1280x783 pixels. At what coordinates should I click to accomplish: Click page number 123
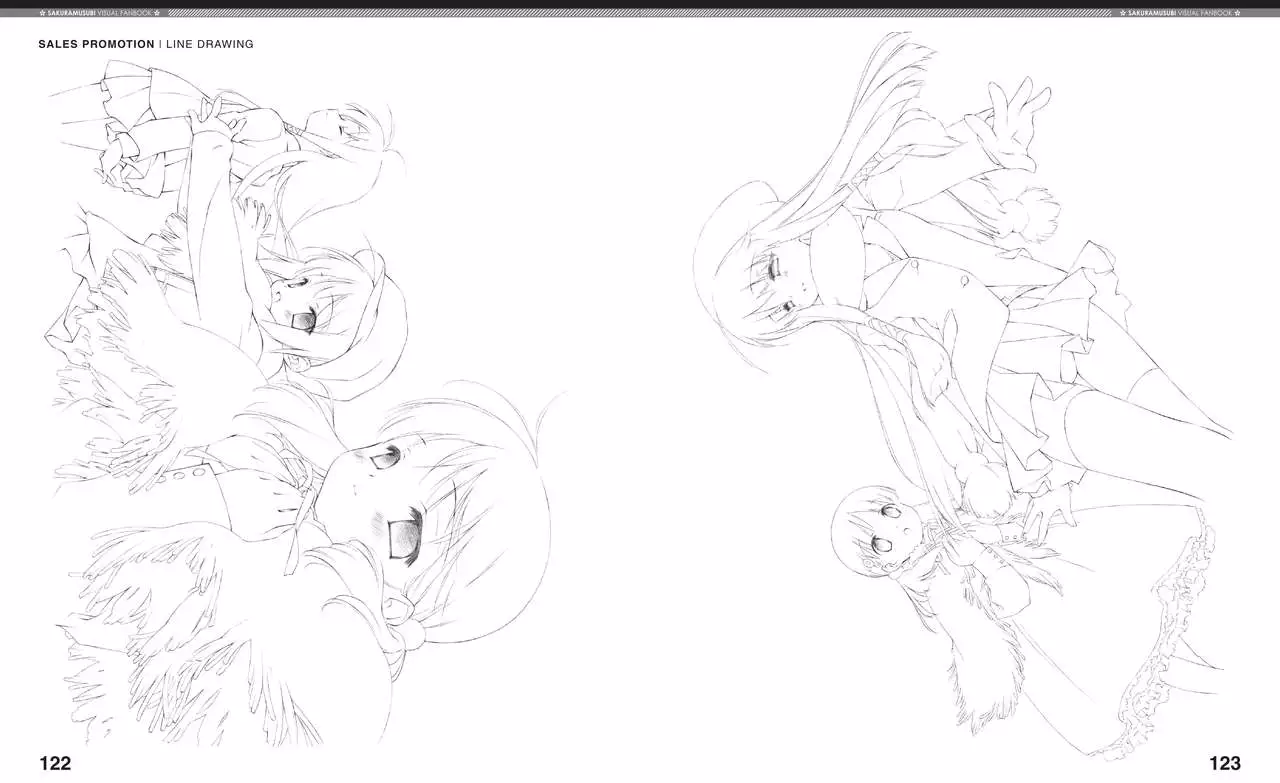pyautogui.click(x=1224, y=763)
